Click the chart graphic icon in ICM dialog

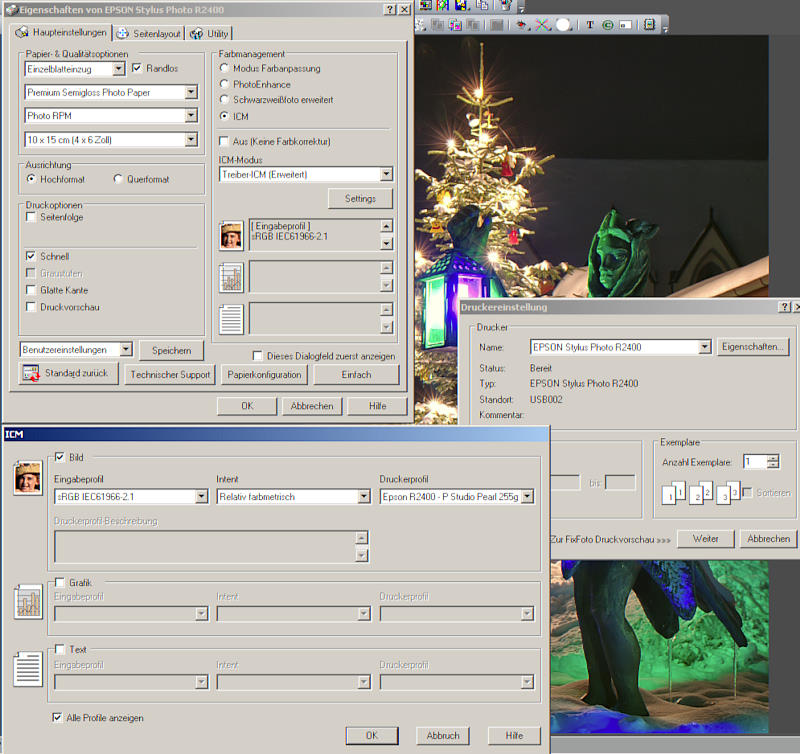pos(29,602)
